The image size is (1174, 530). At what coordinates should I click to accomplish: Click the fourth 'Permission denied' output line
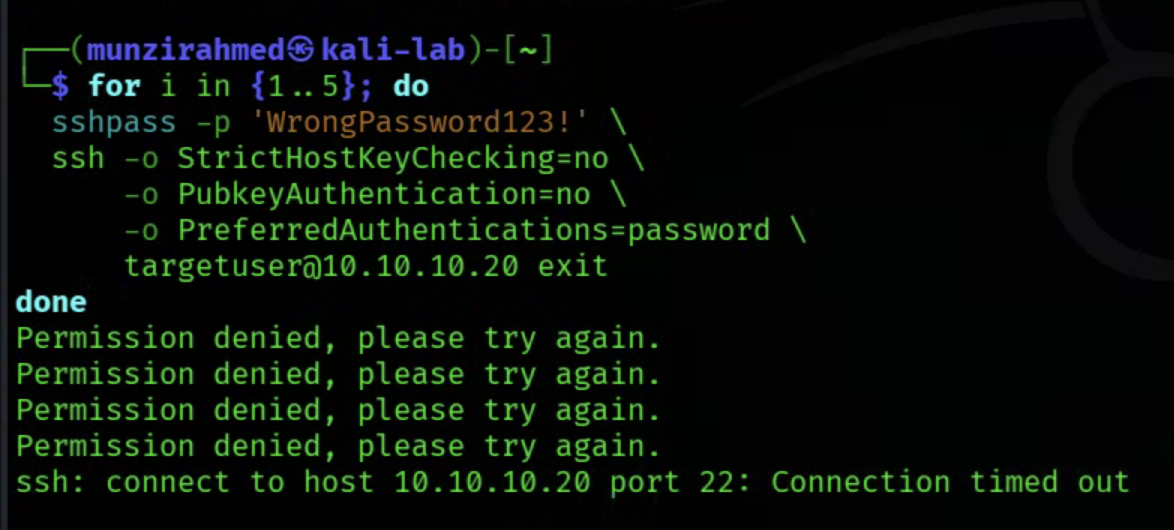pos(338,446)
